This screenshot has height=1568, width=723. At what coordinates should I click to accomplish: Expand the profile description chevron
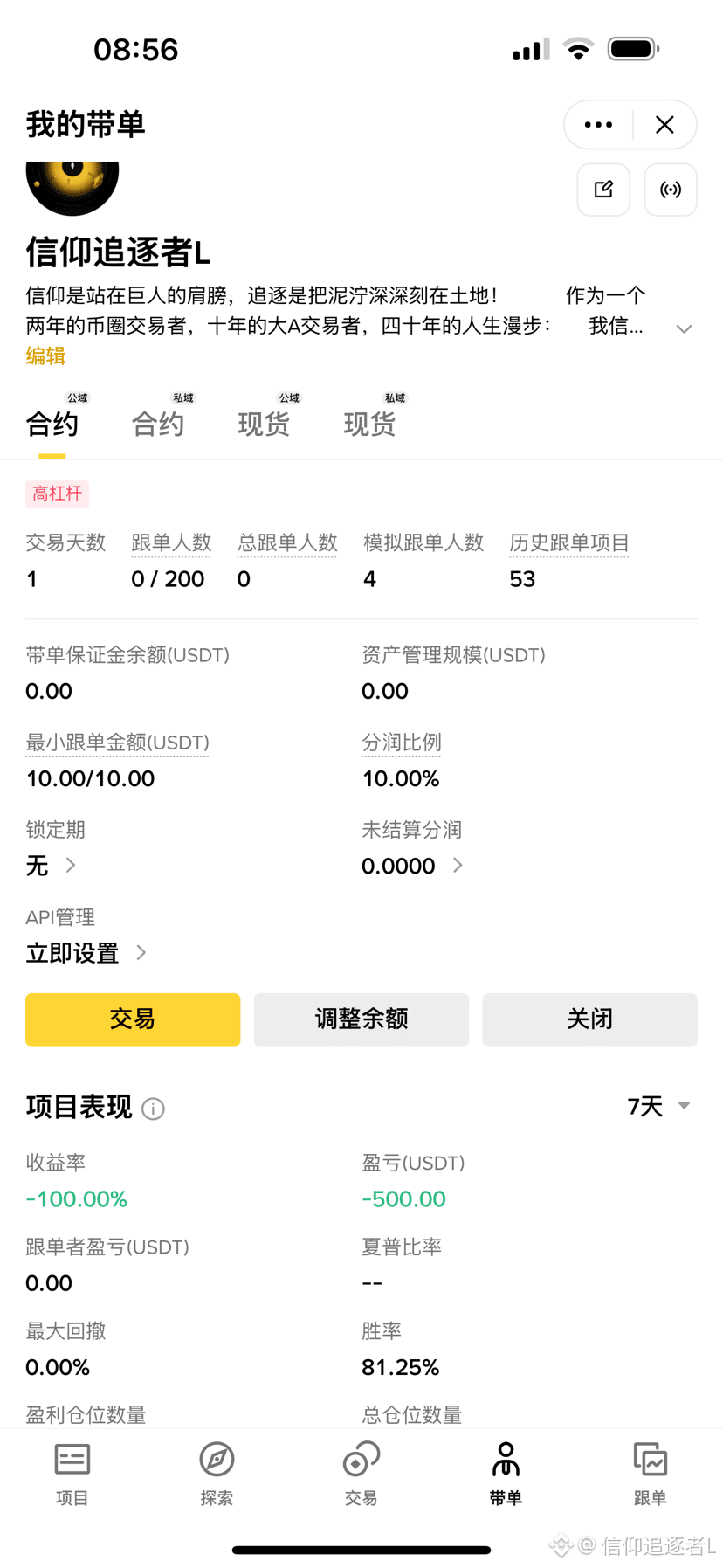coord(684,328)
